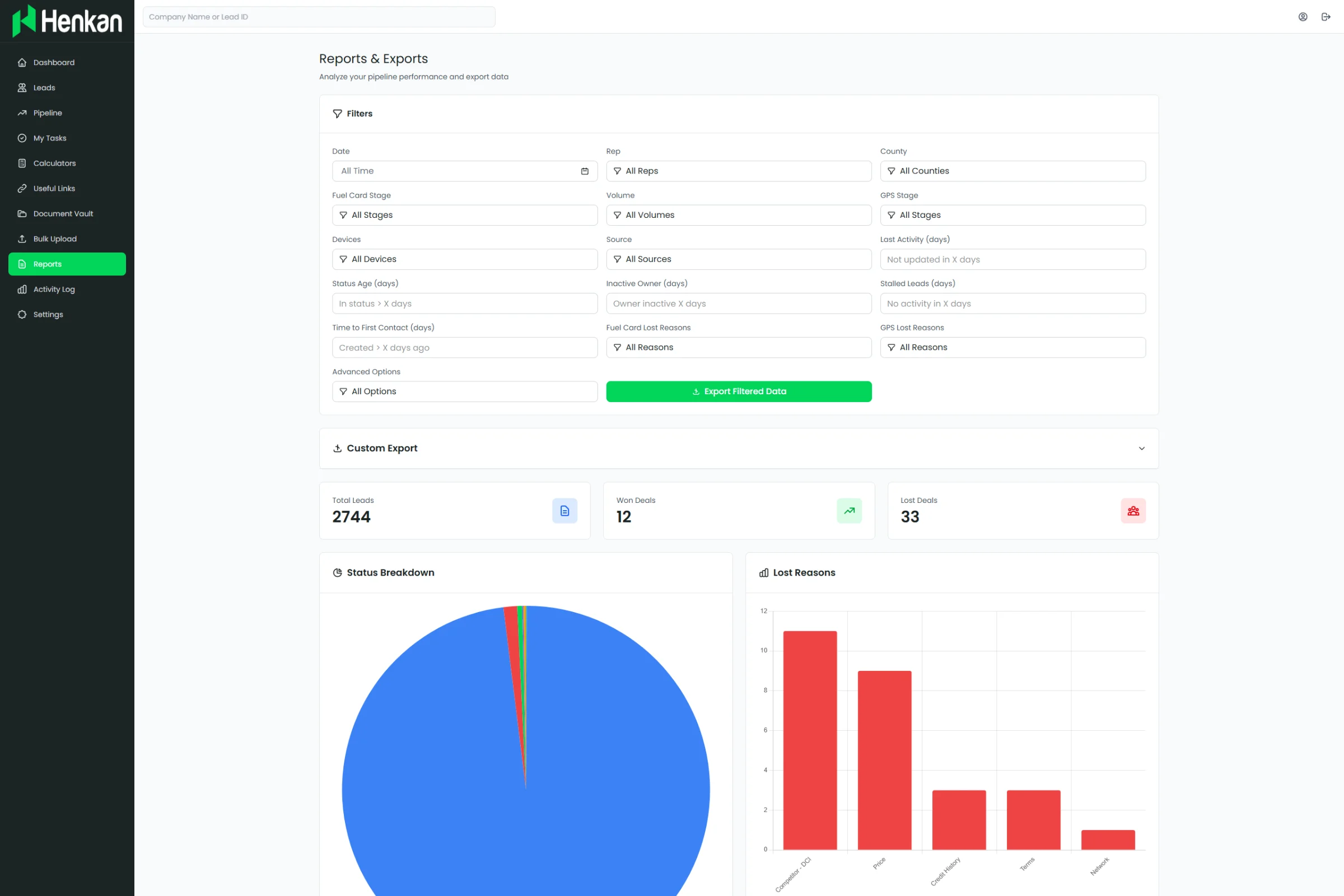Click the calendar icon in Date field
The width and height of the screenshot is (1344, 896).
585,171
